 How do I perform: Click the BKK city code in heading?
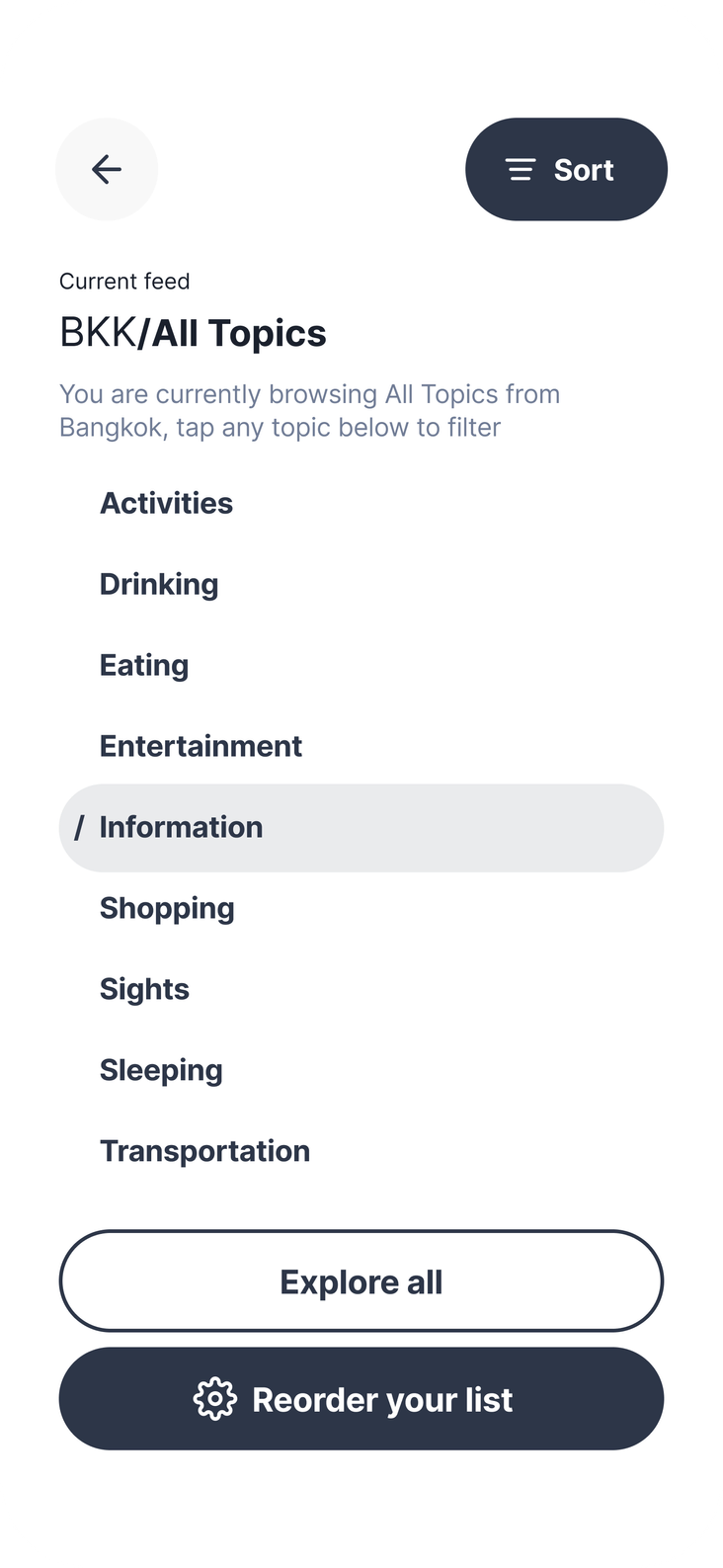pyautogui.click(x=97, y=334)
